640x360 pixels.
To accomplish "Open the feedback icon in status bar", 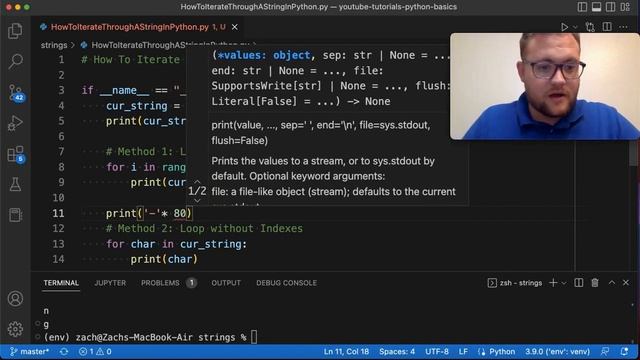I will (605, 351).
